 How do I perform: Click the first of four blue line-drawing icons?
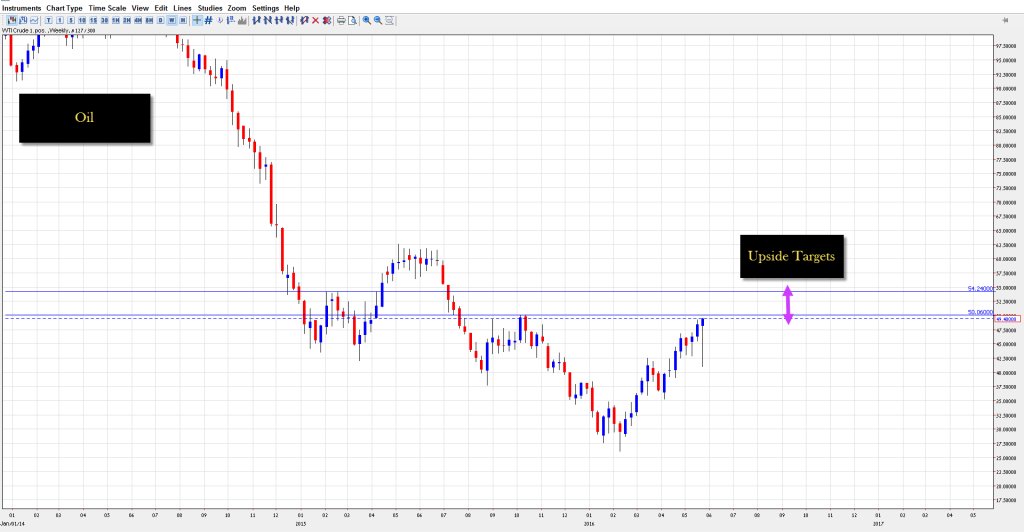pyautogui.click(x=257, y=20)
